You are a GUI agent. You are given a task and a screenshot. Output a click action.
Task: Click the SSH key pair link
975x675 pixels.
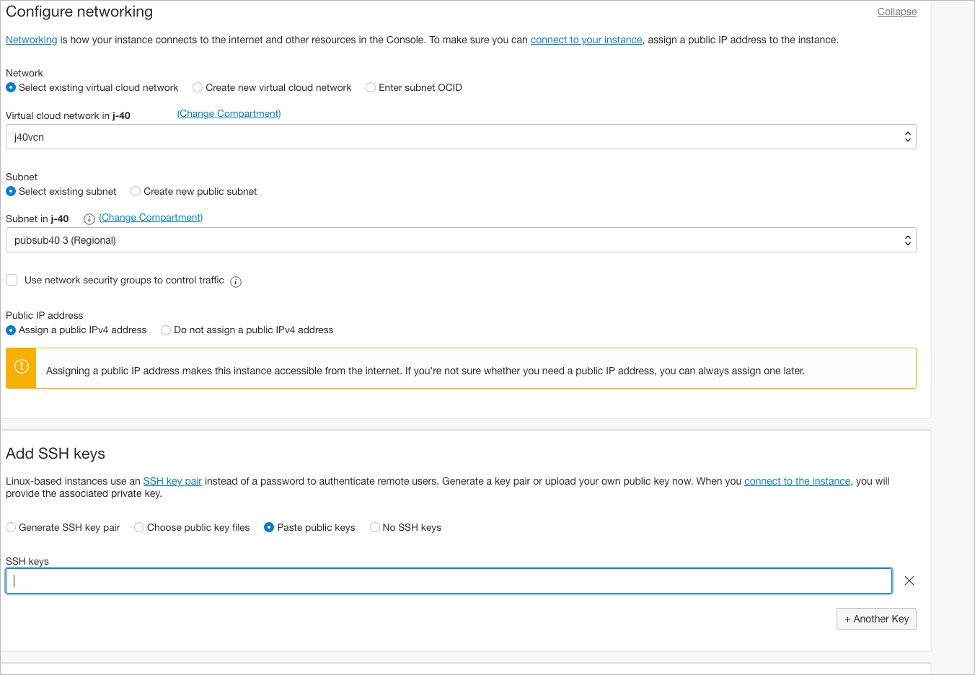[x=172, y=481]
